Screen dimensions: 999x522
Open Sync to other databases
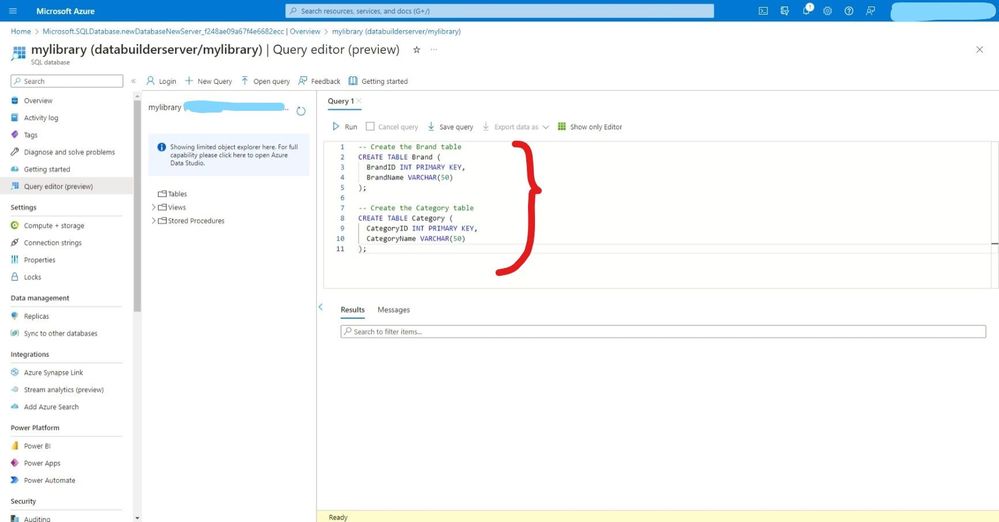[61, 333]
